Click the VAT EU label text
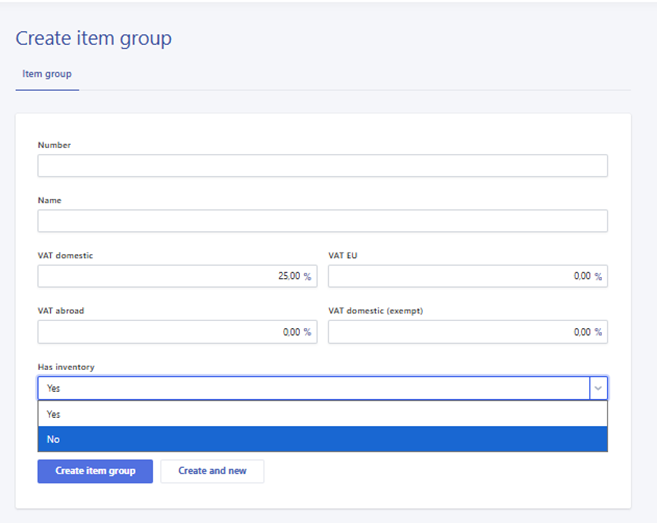 tap(343, 255)
